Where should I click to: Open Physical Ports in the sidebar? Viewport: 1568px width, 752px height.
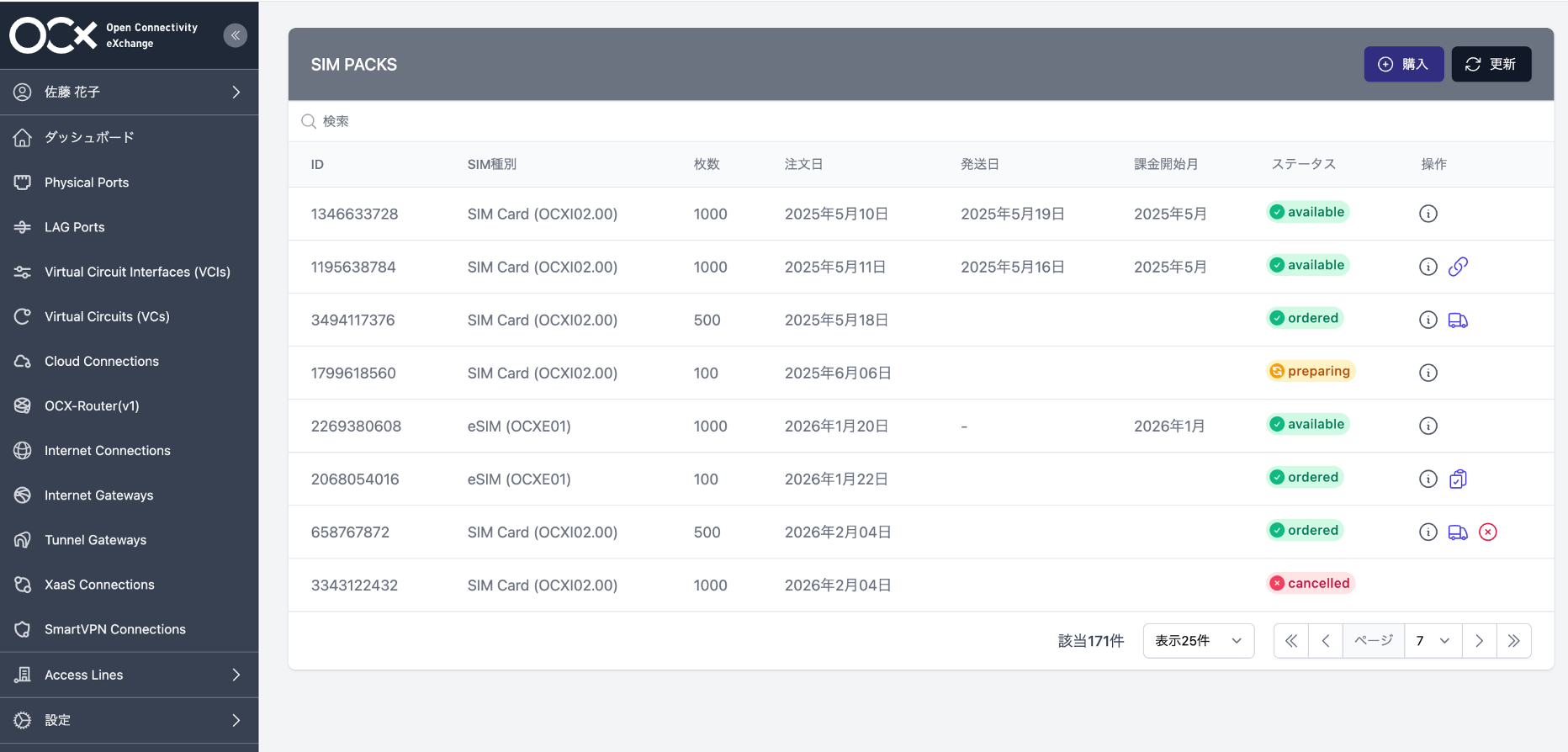point(87,183)
